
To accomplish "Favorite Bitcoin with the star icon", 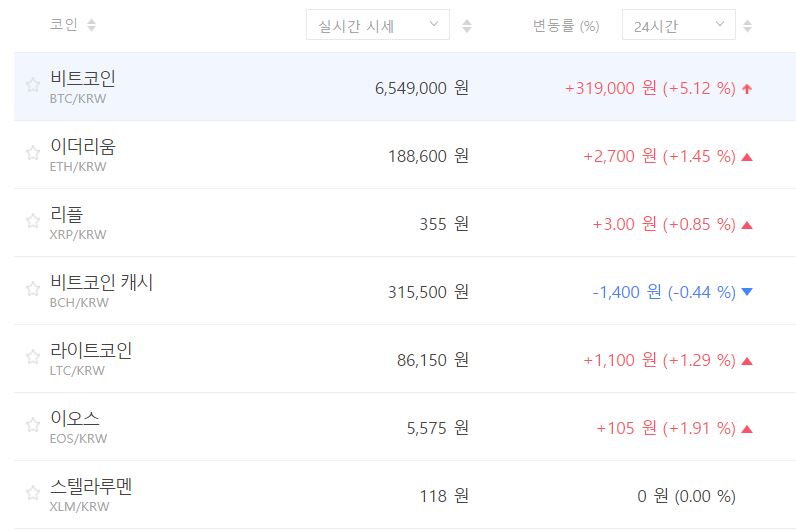I will (x=32, y=86).
